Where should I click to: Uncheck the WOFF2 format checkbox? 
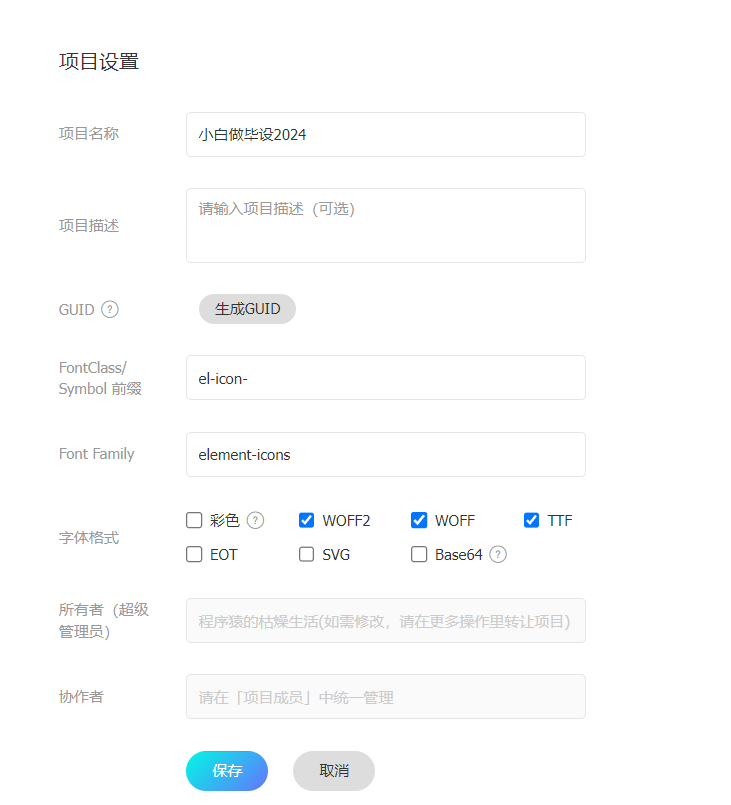click(306, 520)
